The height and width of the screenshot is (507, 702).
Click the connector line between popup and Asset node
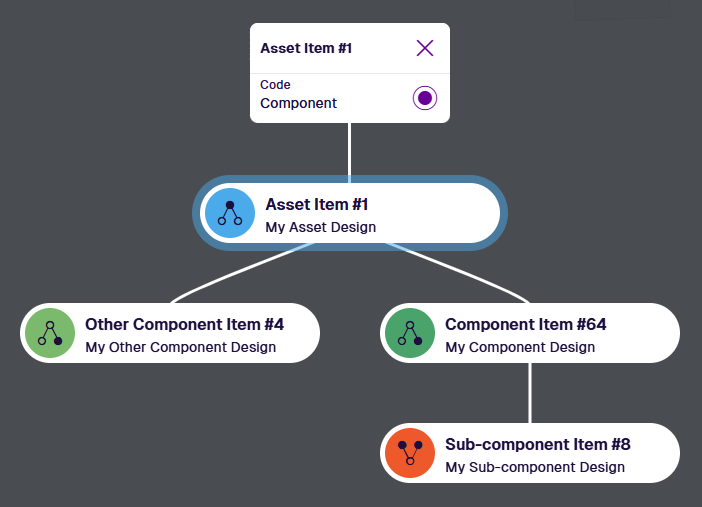pos(349,150)
